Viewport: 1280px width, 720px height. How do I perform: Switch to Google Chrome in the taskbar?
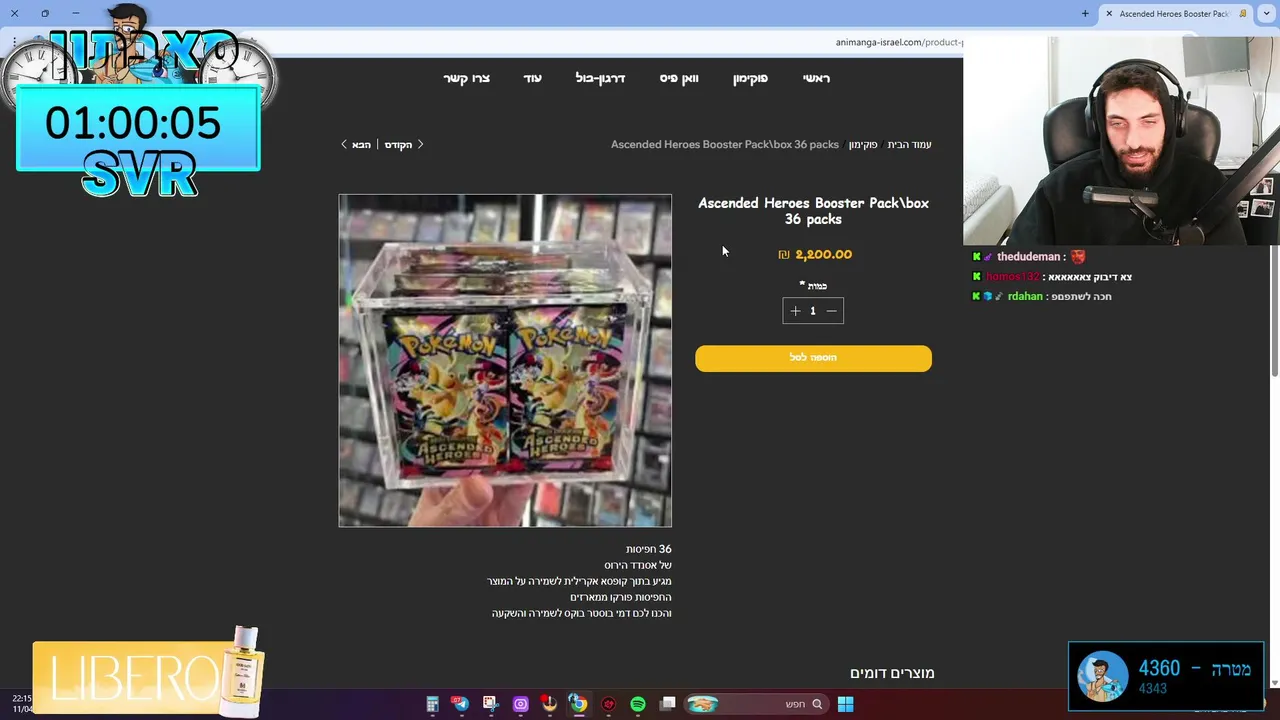[578, 704]
